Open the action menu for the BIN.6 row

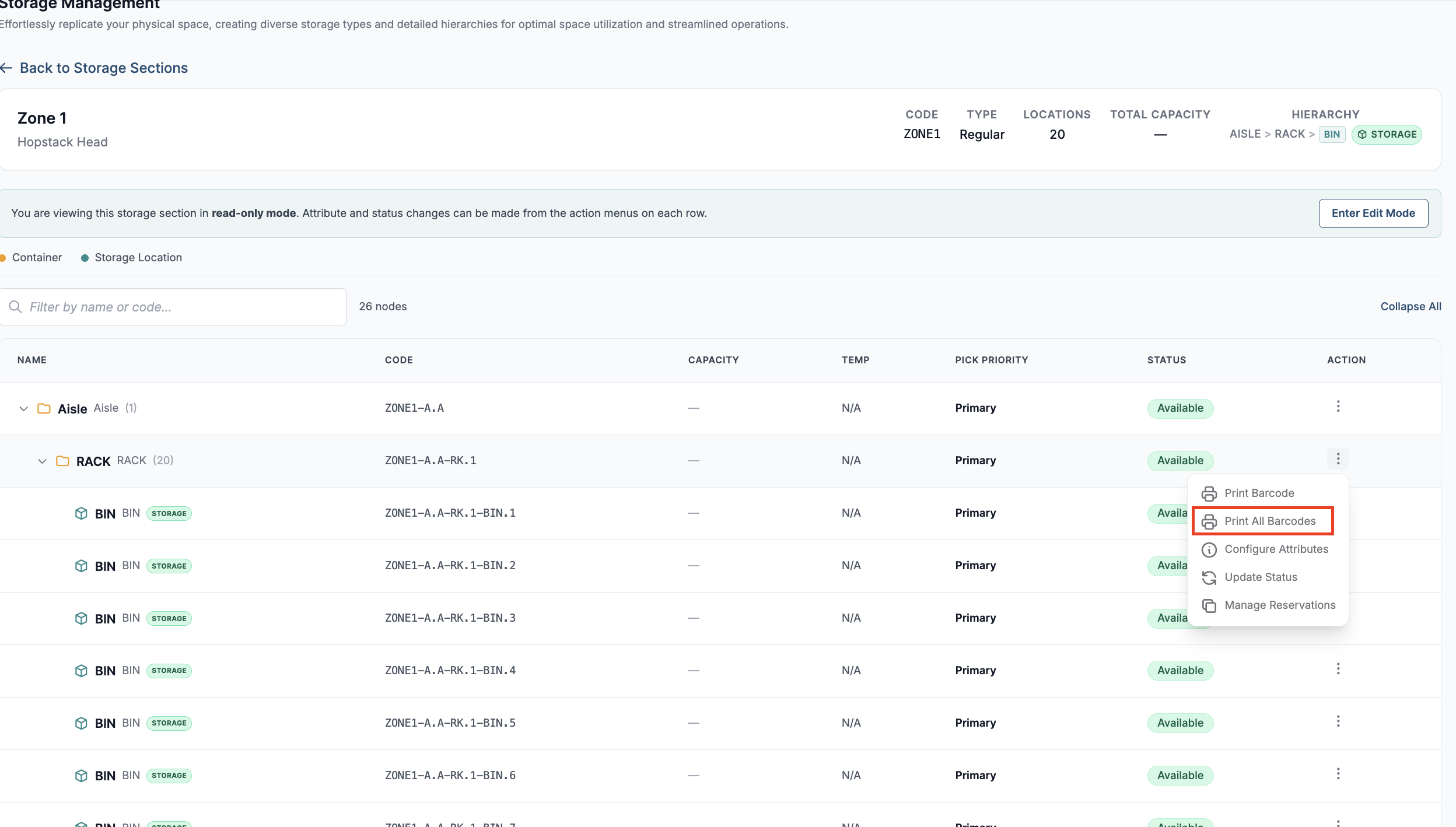click(x=1338, y=774)
